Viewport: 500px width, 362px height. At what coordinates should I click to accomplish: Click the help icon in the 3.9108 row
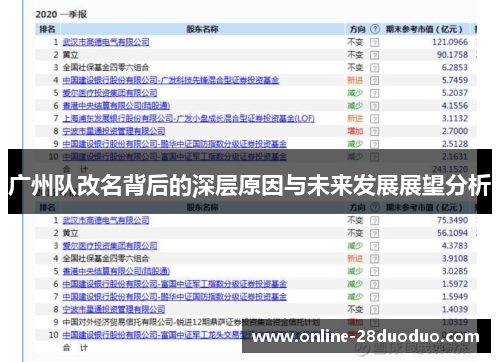coord(375,259)
